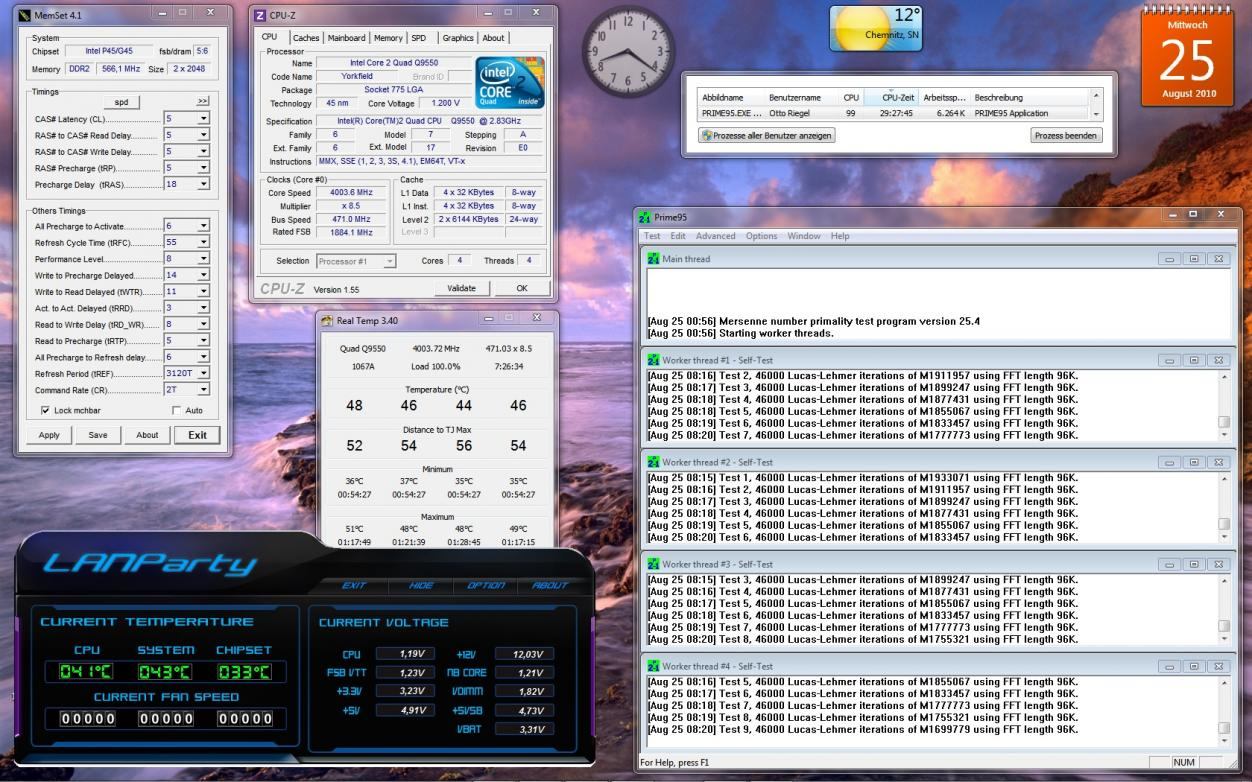Sort processes by Abbildname column header
This screenshot has width=1252, height=782.
(x=731, y=98)
